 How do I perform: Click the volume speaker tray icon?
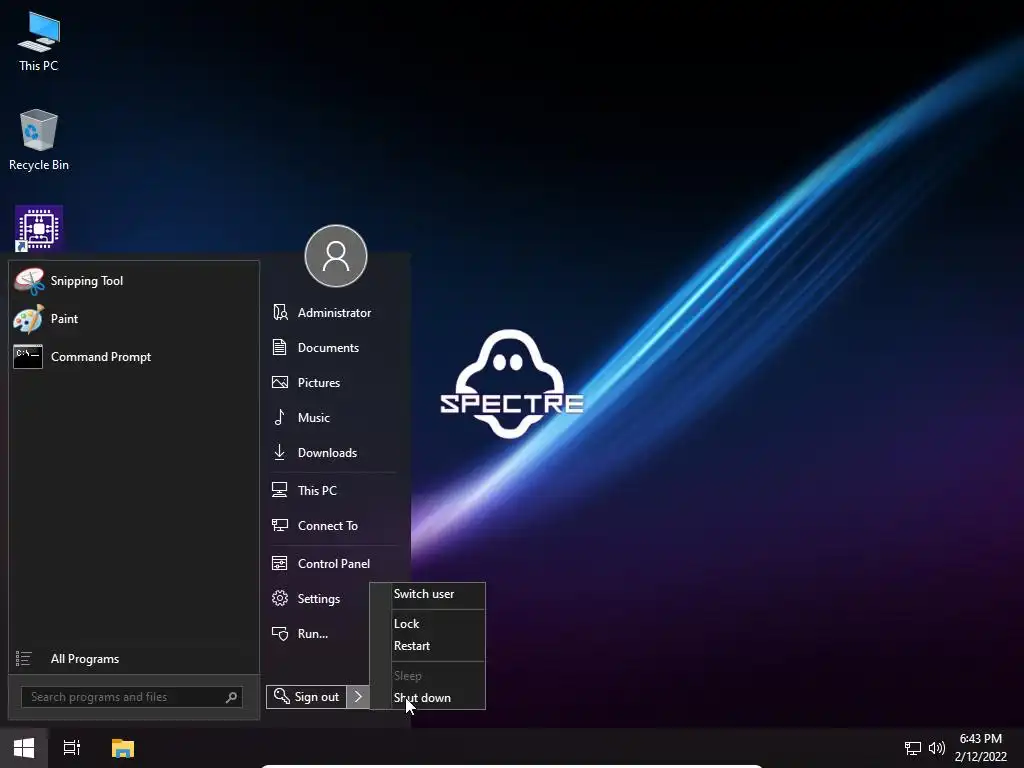(936, 748)
